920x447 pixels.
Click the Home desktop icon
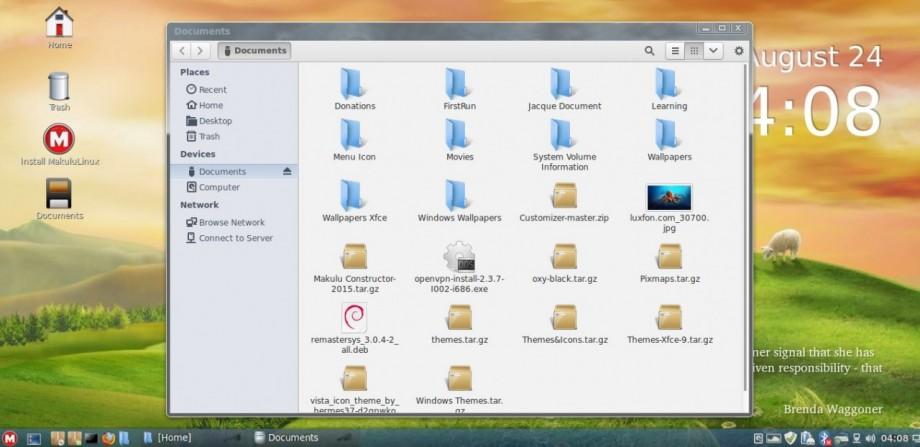(59, 27)
